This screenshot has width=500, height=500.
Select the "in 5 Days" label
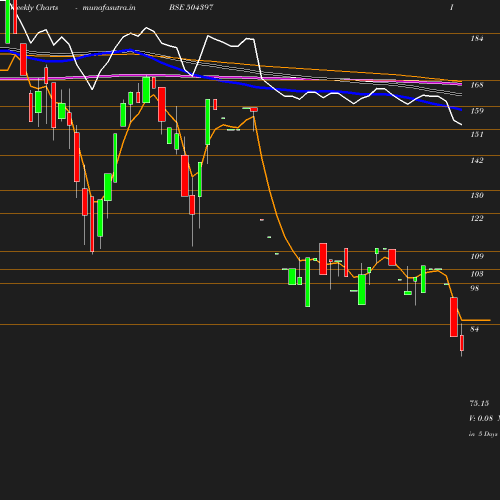click(x=483, y=434)
